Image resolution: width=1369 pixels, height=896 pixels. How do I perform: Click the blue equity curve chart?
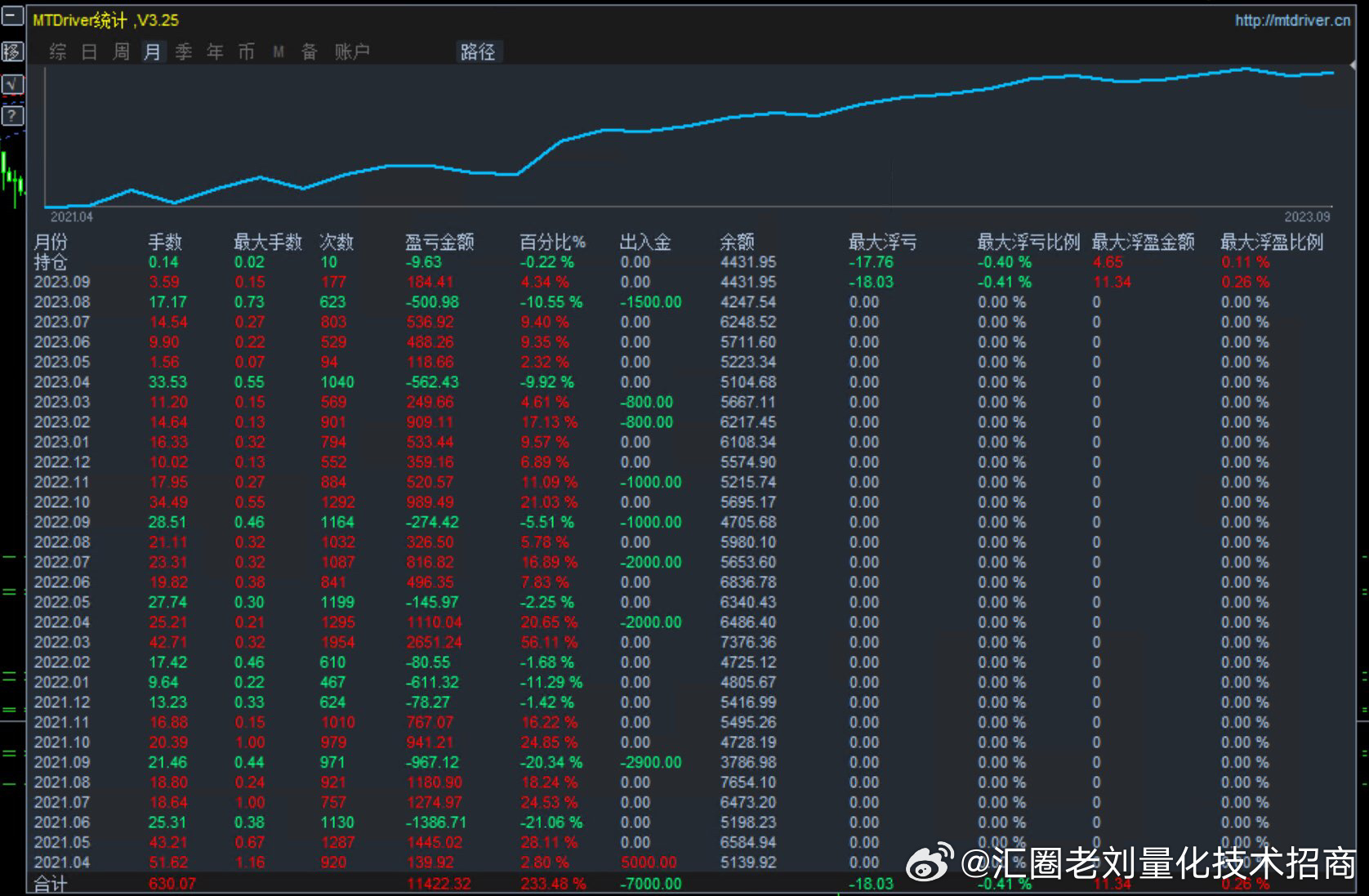click(689, 136)
